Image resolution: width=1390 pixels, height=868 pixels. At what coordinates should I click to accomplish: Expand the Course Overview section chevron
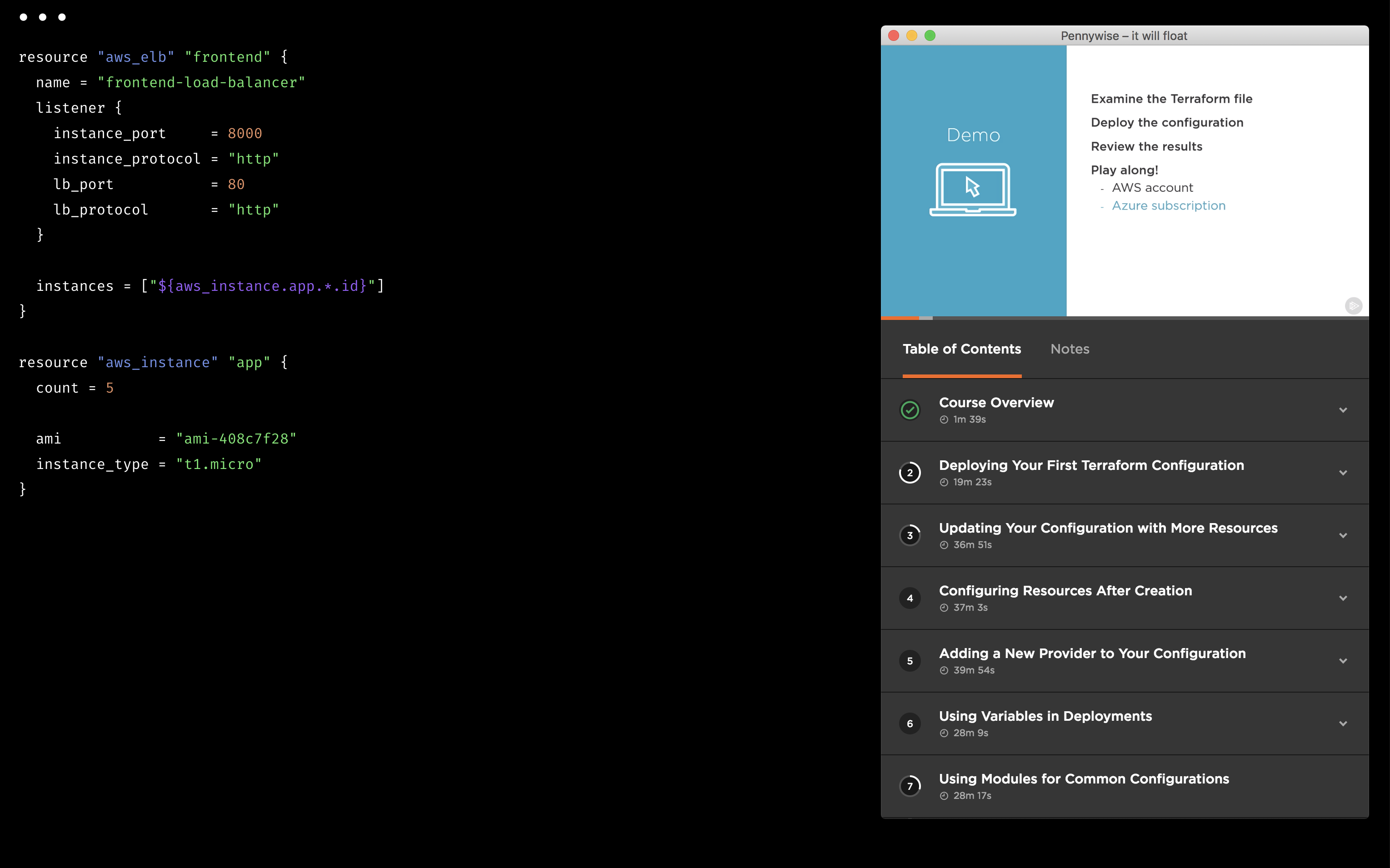(1343, 410)
